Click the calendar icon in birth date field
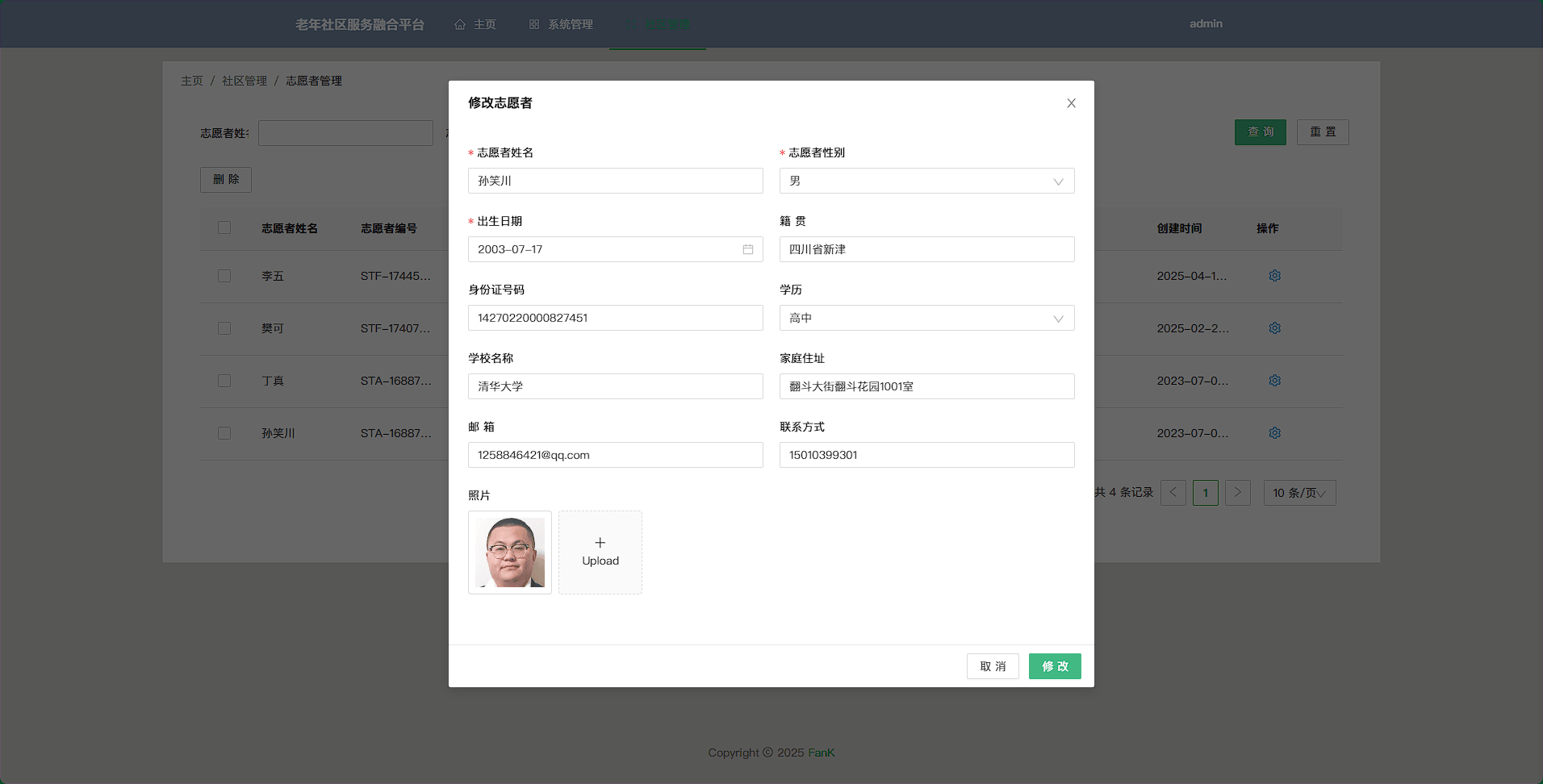Image resolution: width=1543 pixels, height=784 pixels. pyautogui.click(x=747, y=249)
